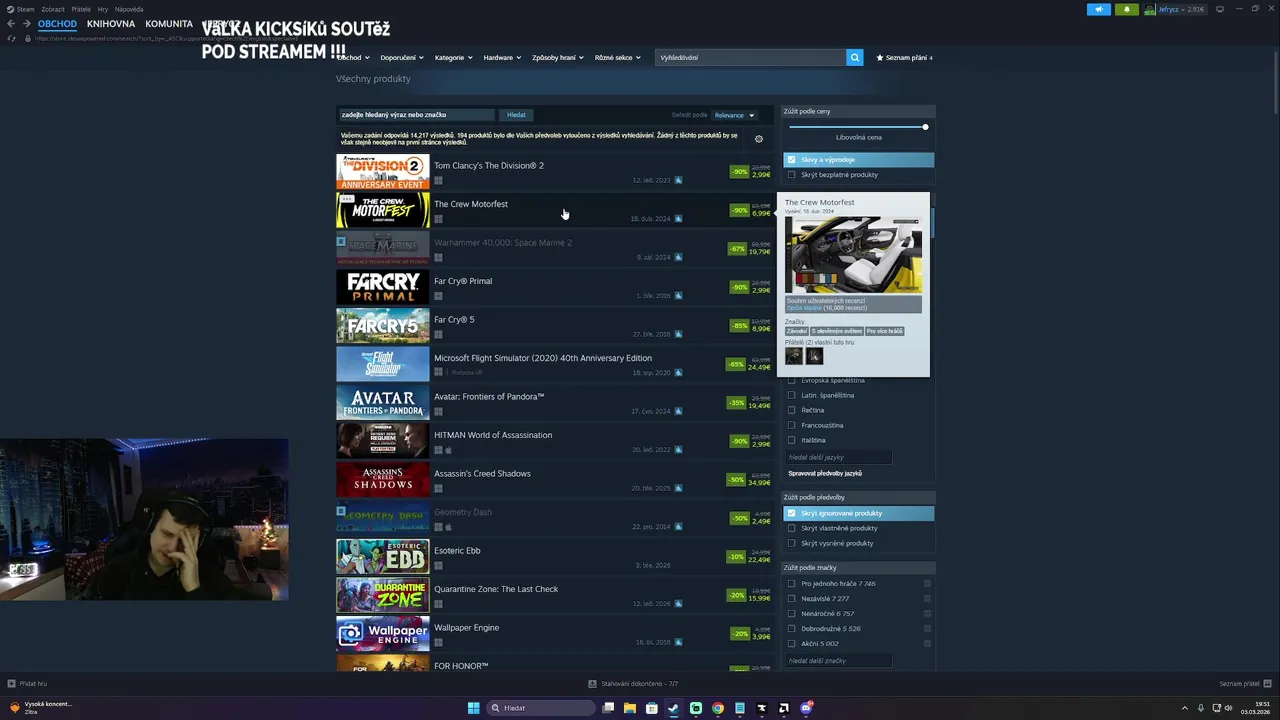Click the Hledat další značky field
1280x720 pixels.
[x=839, y=661]
